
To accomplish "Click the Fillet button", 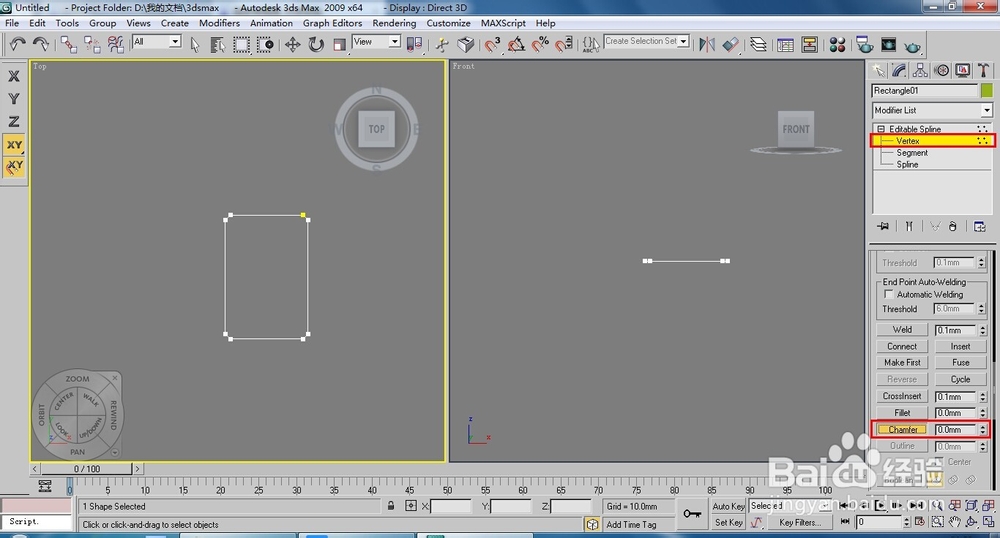I will pos(902,412).
